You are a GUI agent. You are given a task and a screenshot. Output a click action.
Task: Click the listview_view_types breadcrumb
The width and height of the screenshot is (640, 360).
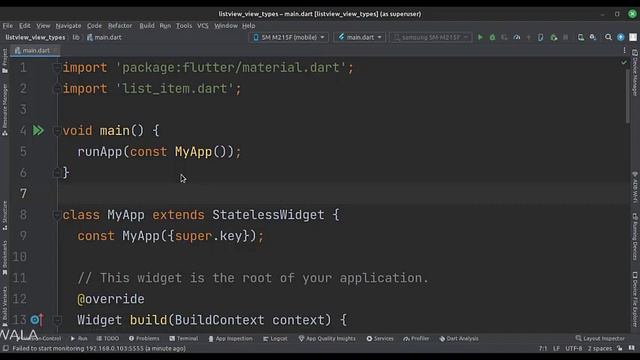tap(35, 37)
